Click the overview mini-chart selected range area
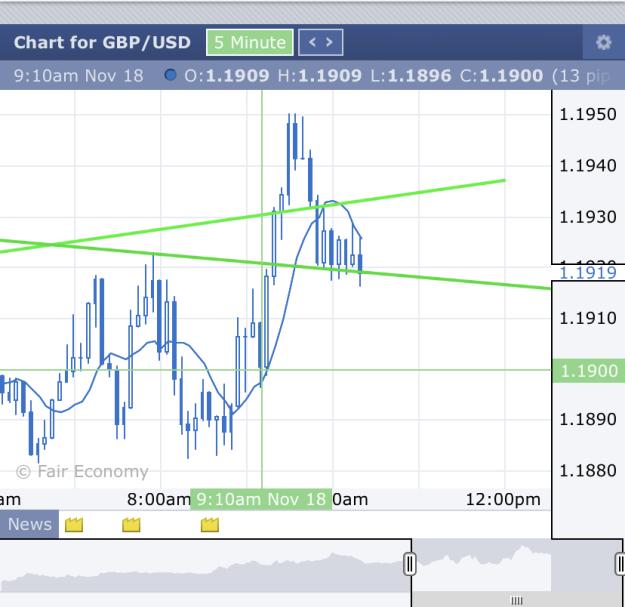The width and height of the screenshot is (625, 607). (x=517, y=566)
